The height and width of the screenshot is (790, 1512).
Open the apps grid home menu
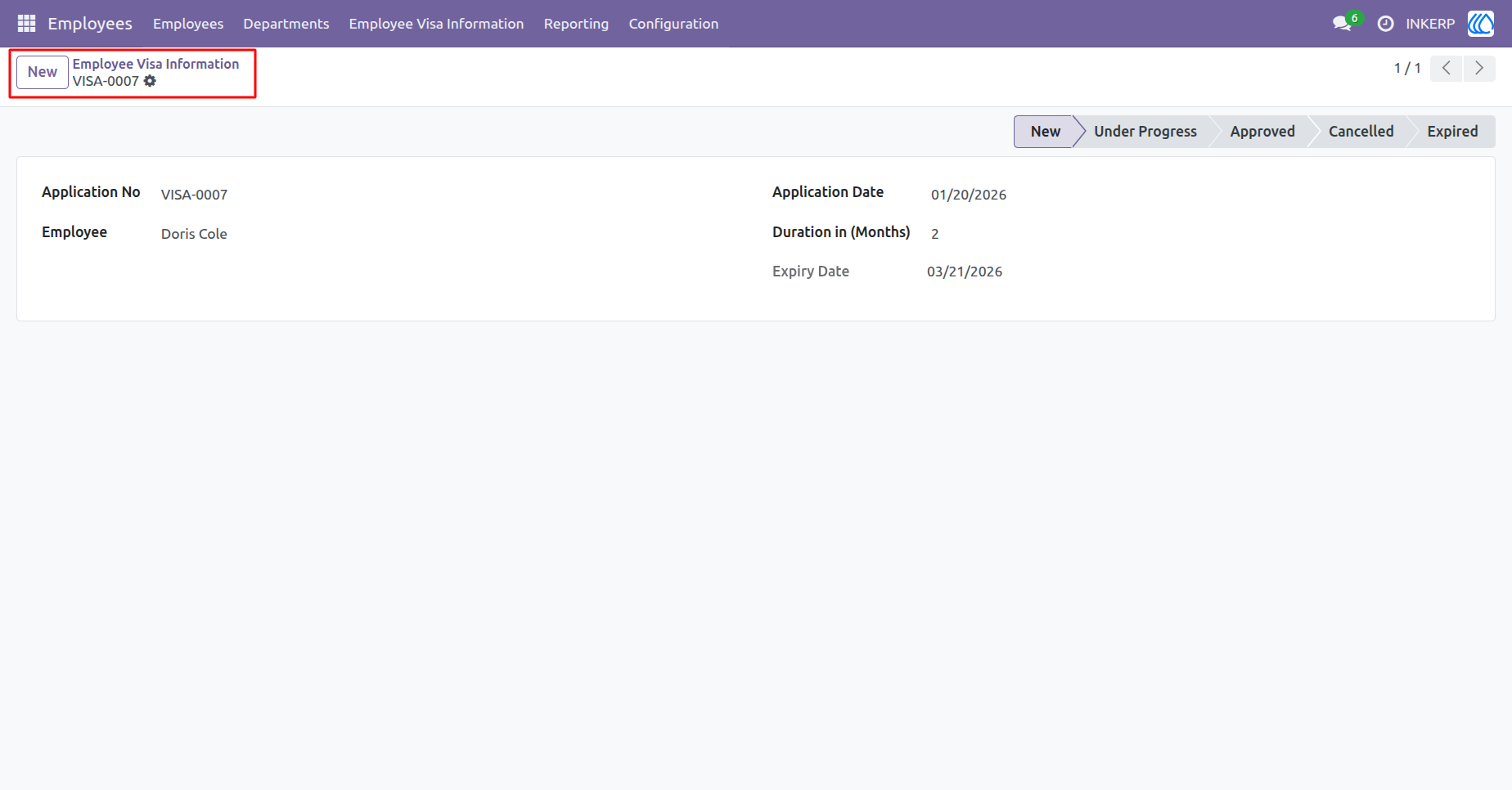pyautogui.click(x=26, y=24)
